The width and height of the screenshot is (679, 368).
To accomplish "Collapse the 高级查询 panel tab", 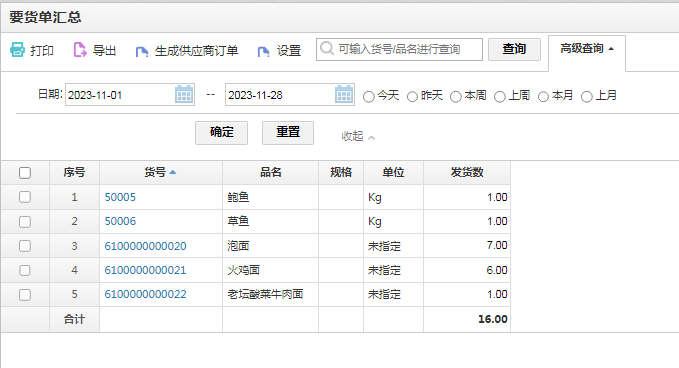I will 587,49.
